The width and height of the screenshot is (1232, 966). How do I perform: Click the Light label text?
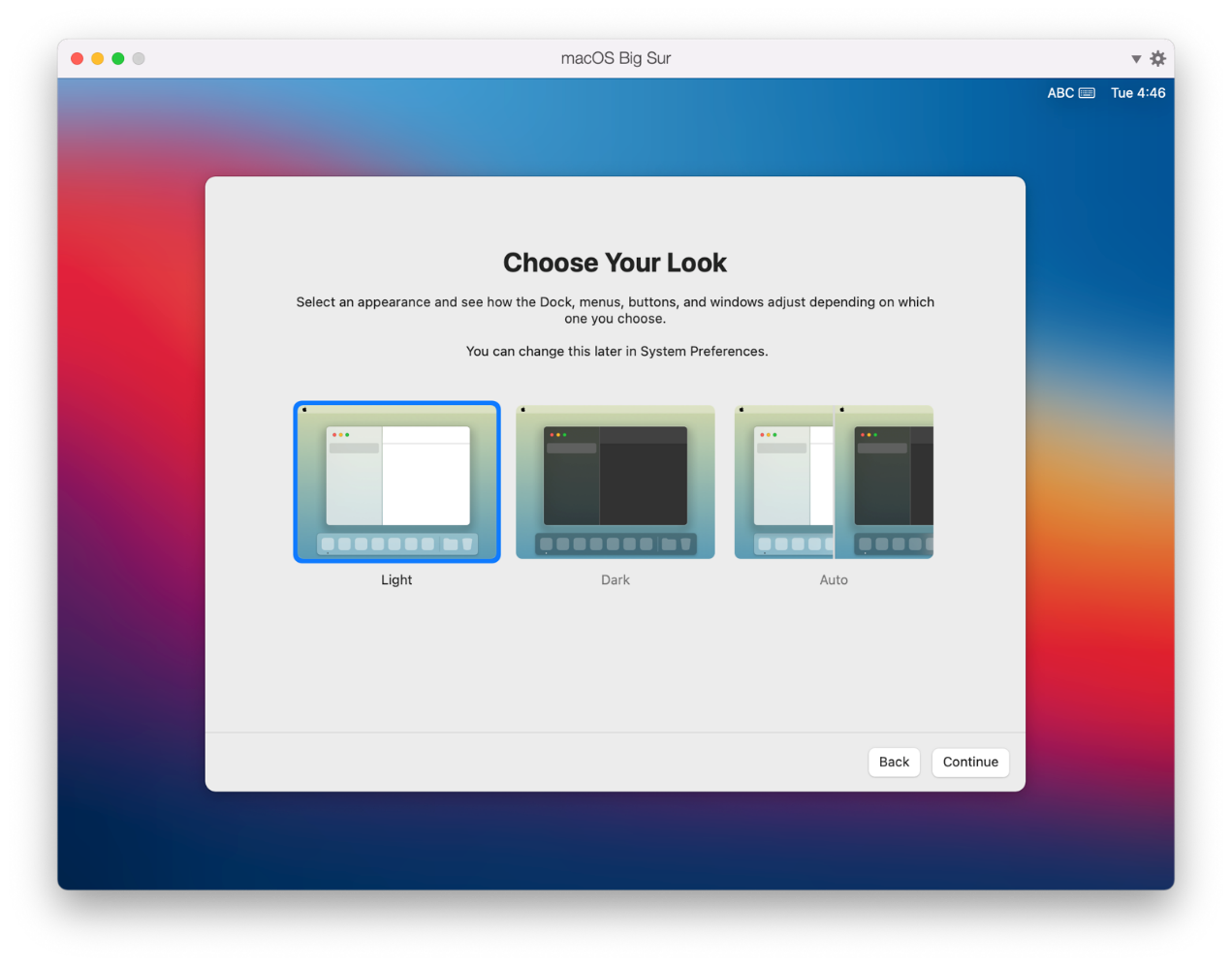(396, 579)
